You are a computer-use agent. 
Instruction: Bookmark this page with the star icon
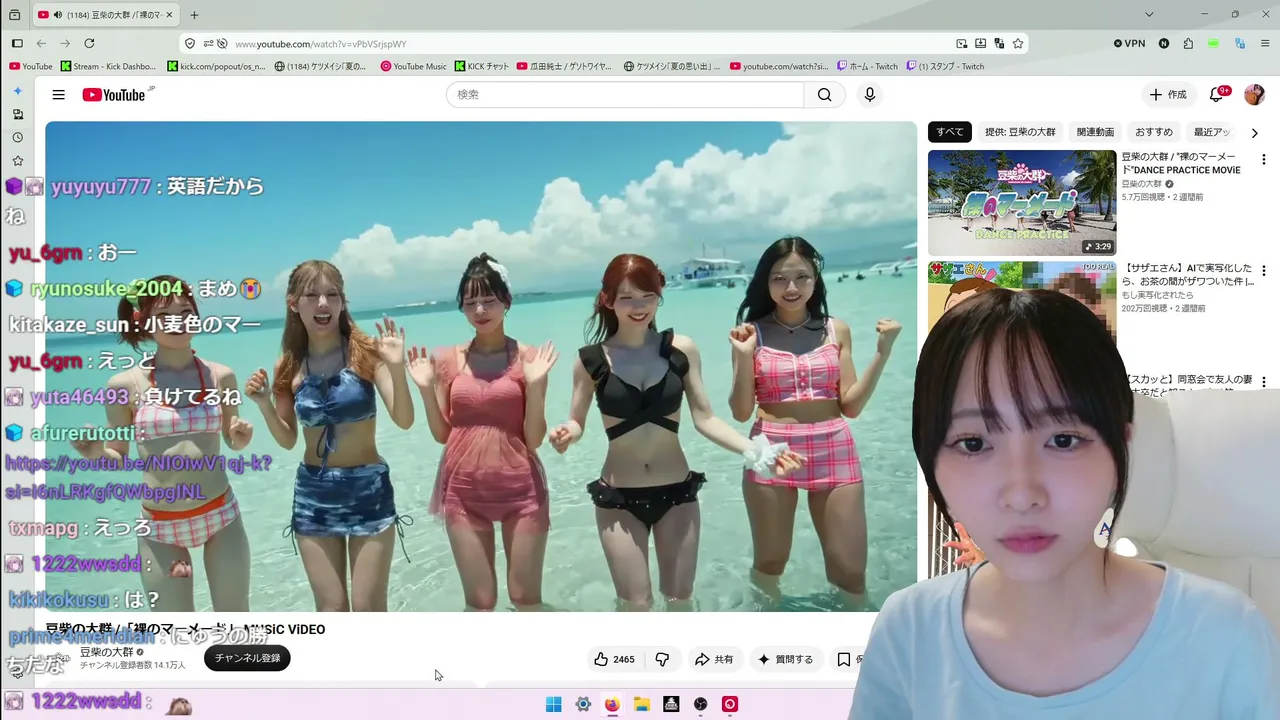click(x=1018, y=43)
